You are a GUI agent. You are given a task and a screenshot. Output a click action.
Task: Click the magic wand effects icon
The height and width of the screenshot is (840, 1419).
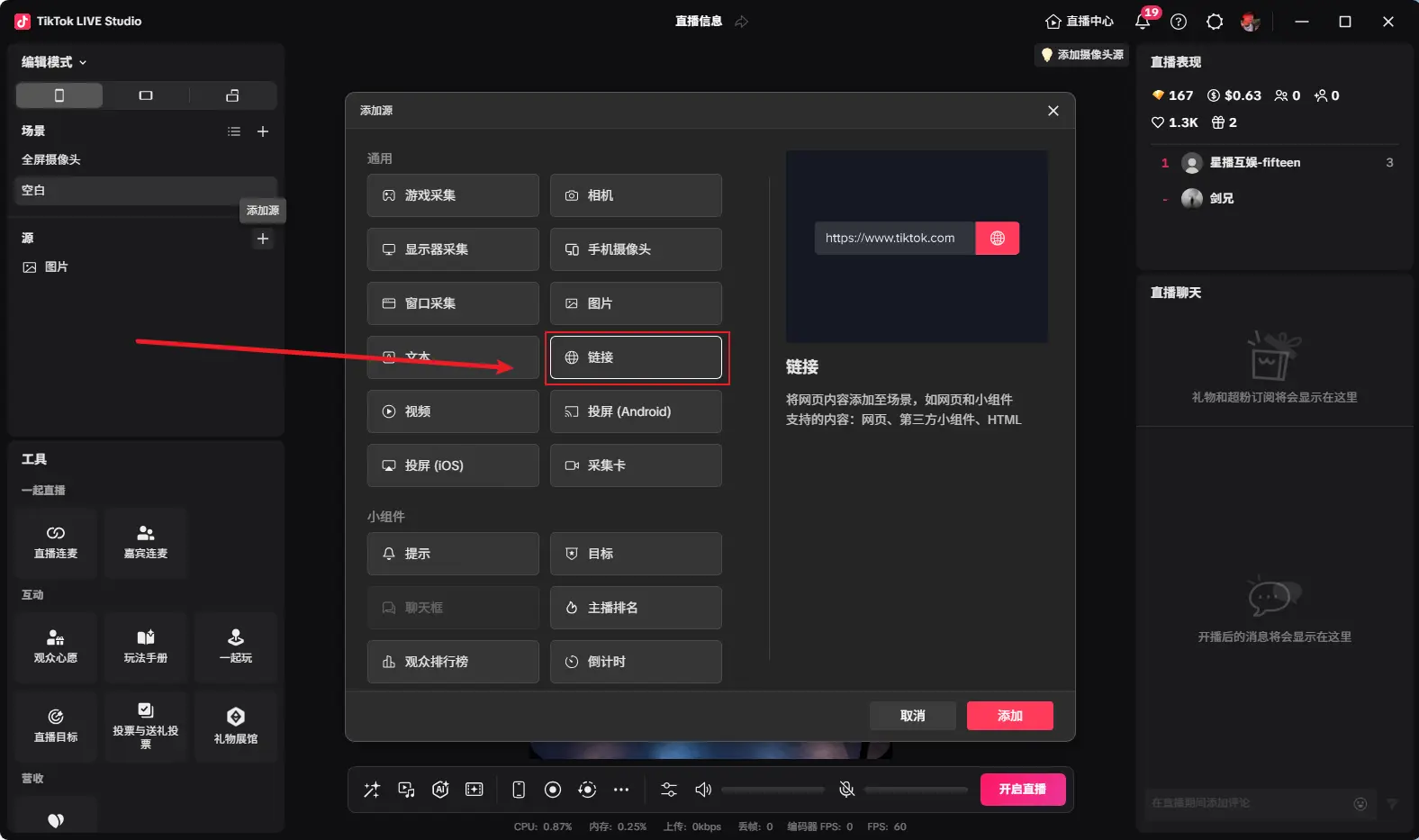372,790
